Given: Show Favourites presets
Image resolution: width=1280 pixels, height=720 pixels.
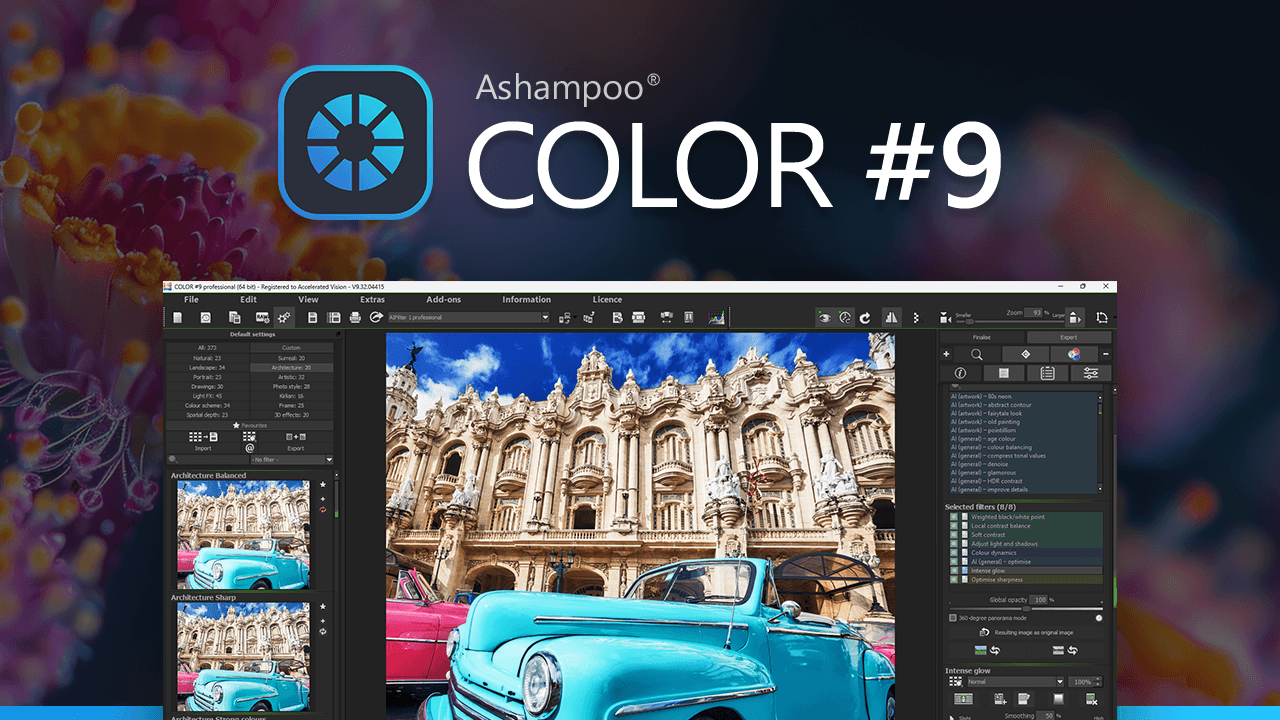Looking at the screenshot, I should (x=251, y=425).
